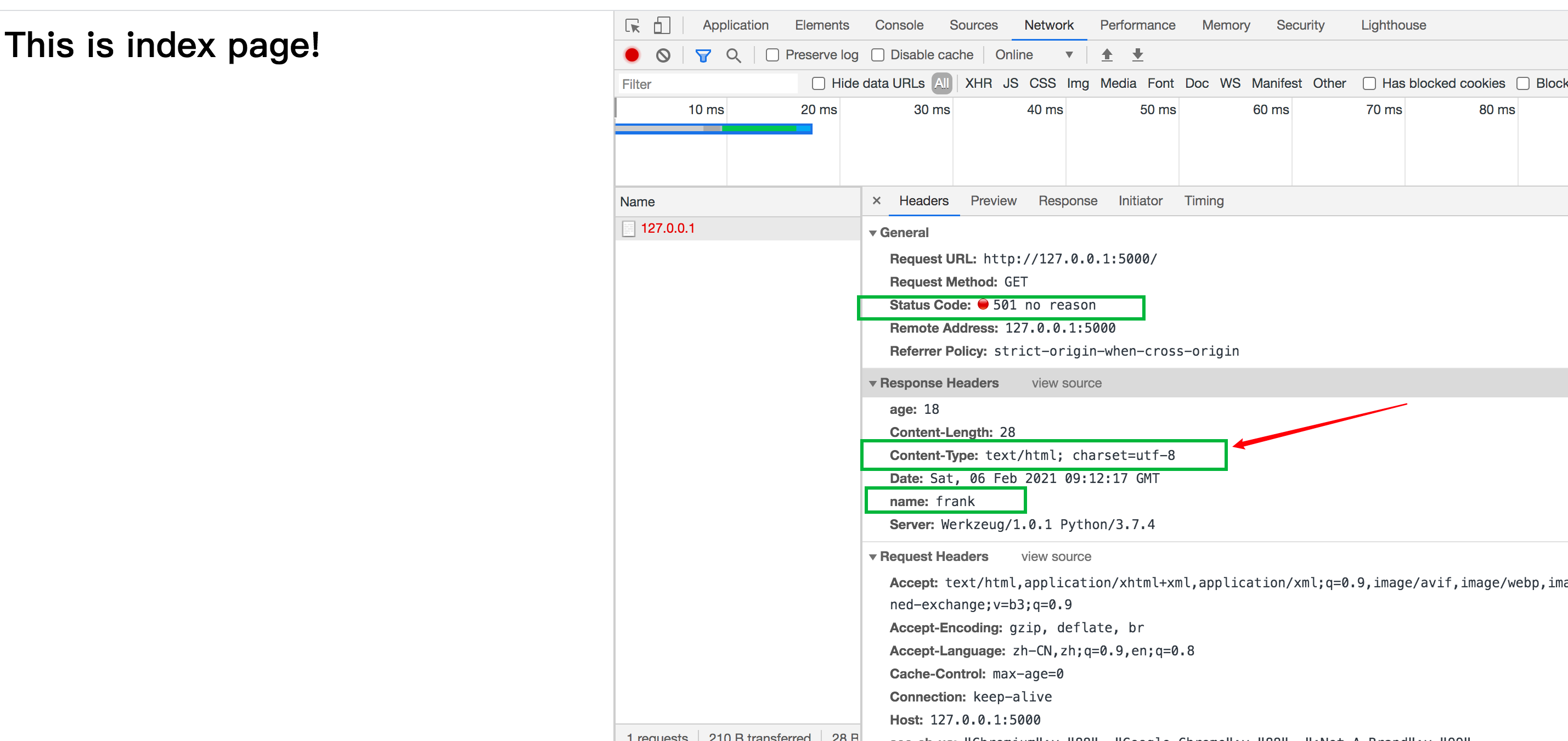Open the Online throttling dropdown
The width and height of the screenshot is (1568, 741).
(x=1034, y=55)
